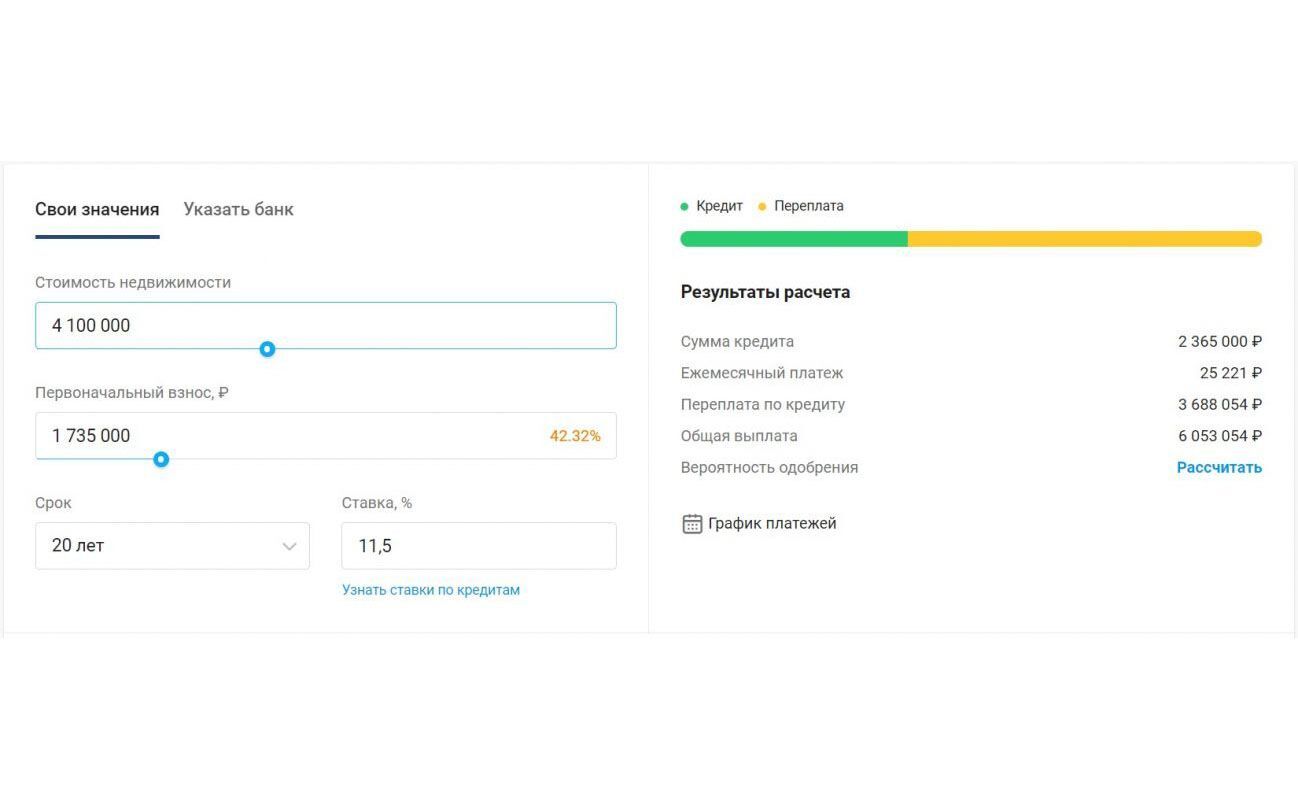The image size is (1298, 800).
Task: Open the Указать банк tab
Action: click(238, 210)
